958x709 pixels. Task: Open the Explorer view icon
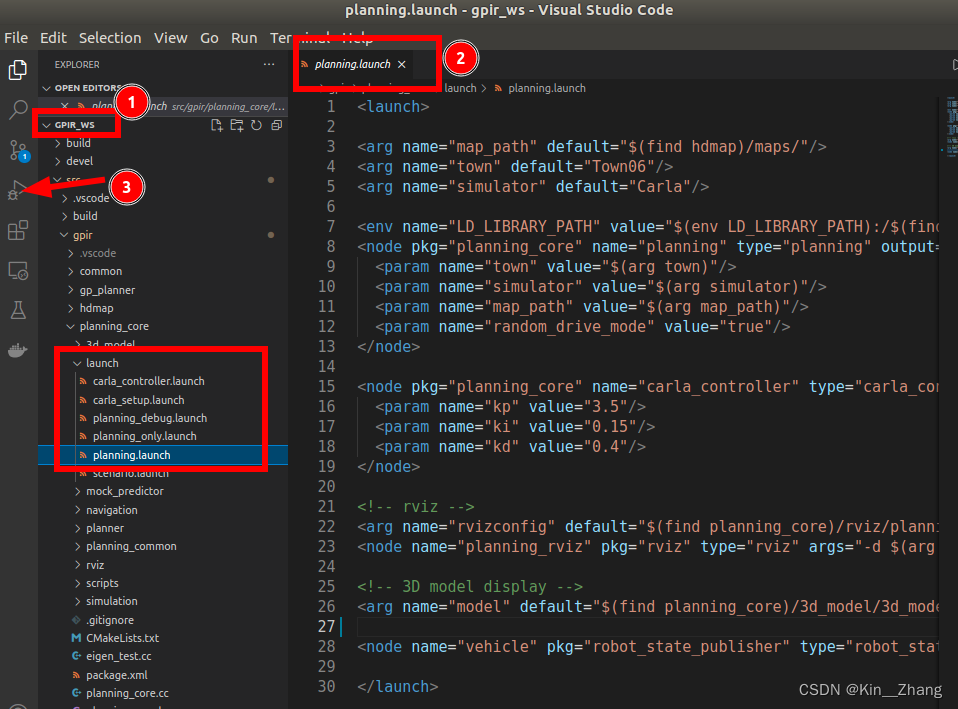click(x=18, y=69)
